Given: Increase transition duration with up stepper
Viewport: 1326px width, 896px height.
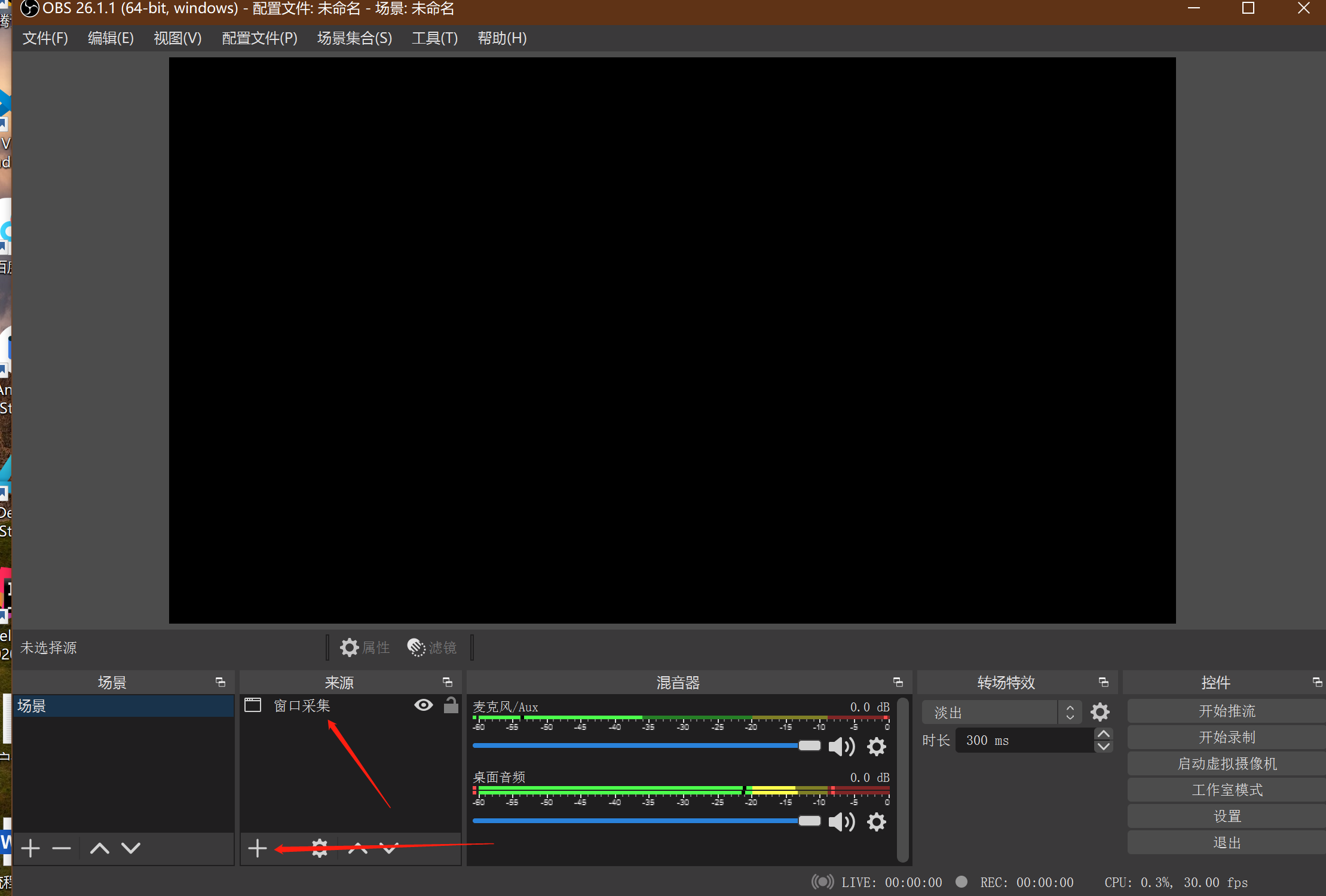Looking at the screenshot, I should pyautogui.click(x=1104, y=734).
